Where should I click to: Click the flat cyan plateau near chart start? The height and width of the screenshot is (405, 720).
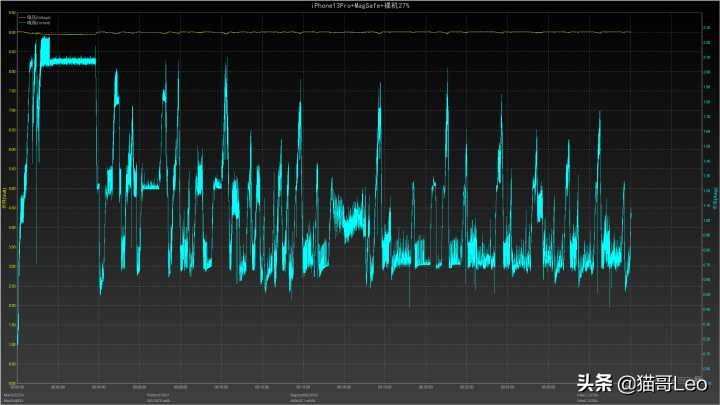74,61
